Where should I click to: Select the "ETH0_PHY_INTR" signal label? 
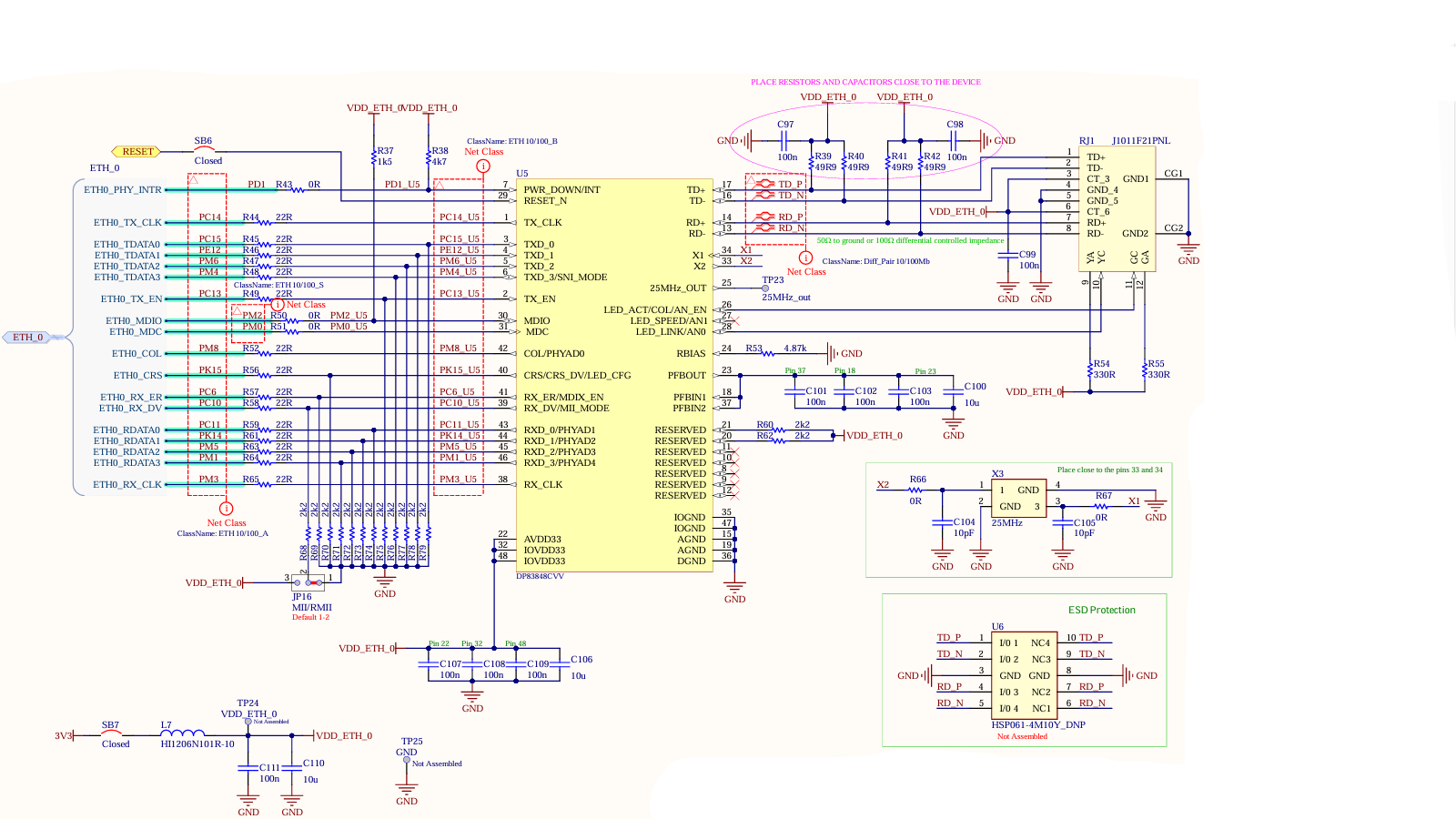[x=123, y=190]
